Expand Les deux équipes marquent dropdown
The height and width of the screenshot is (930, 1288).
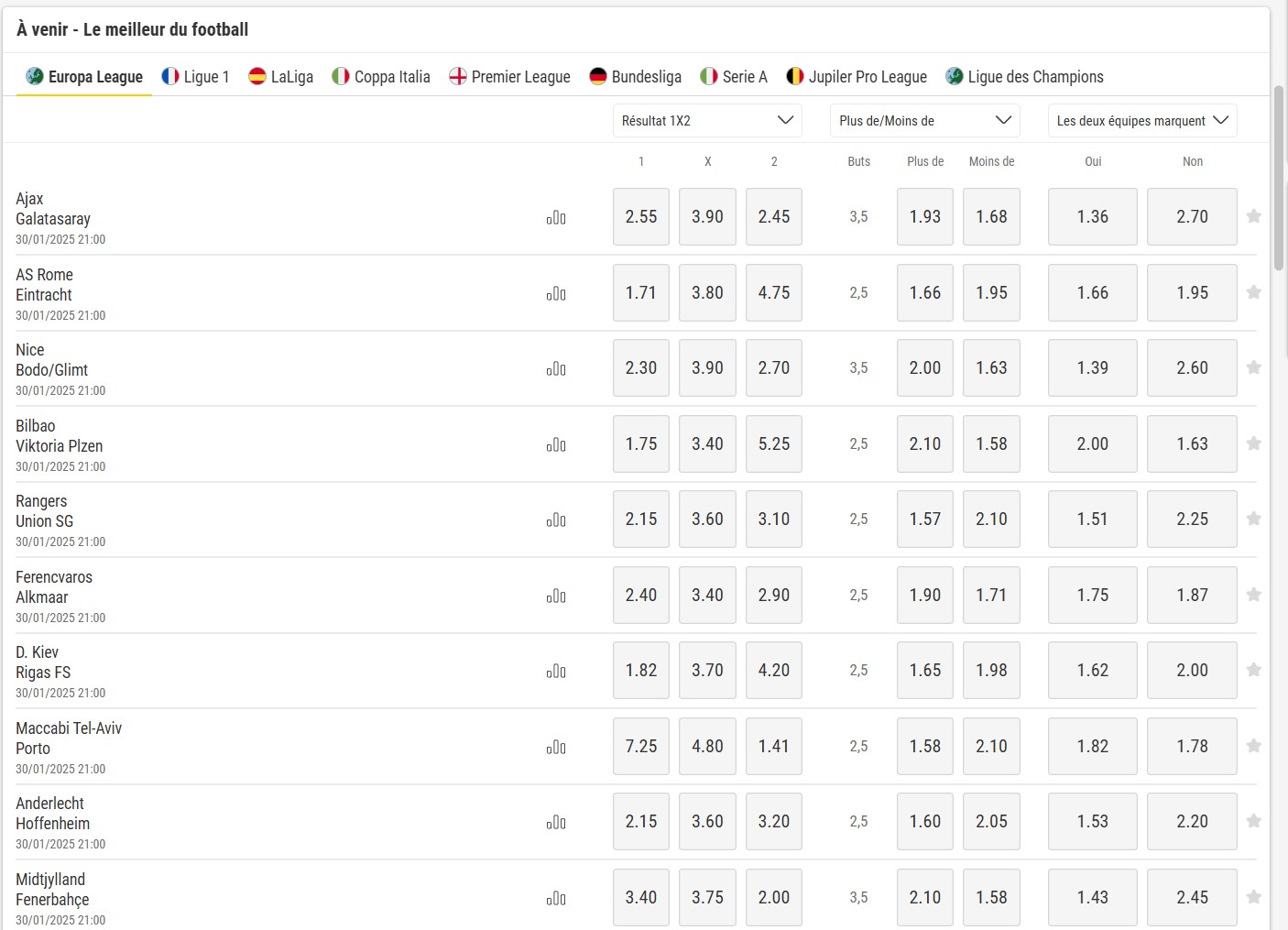click(x=1142, y=121)
